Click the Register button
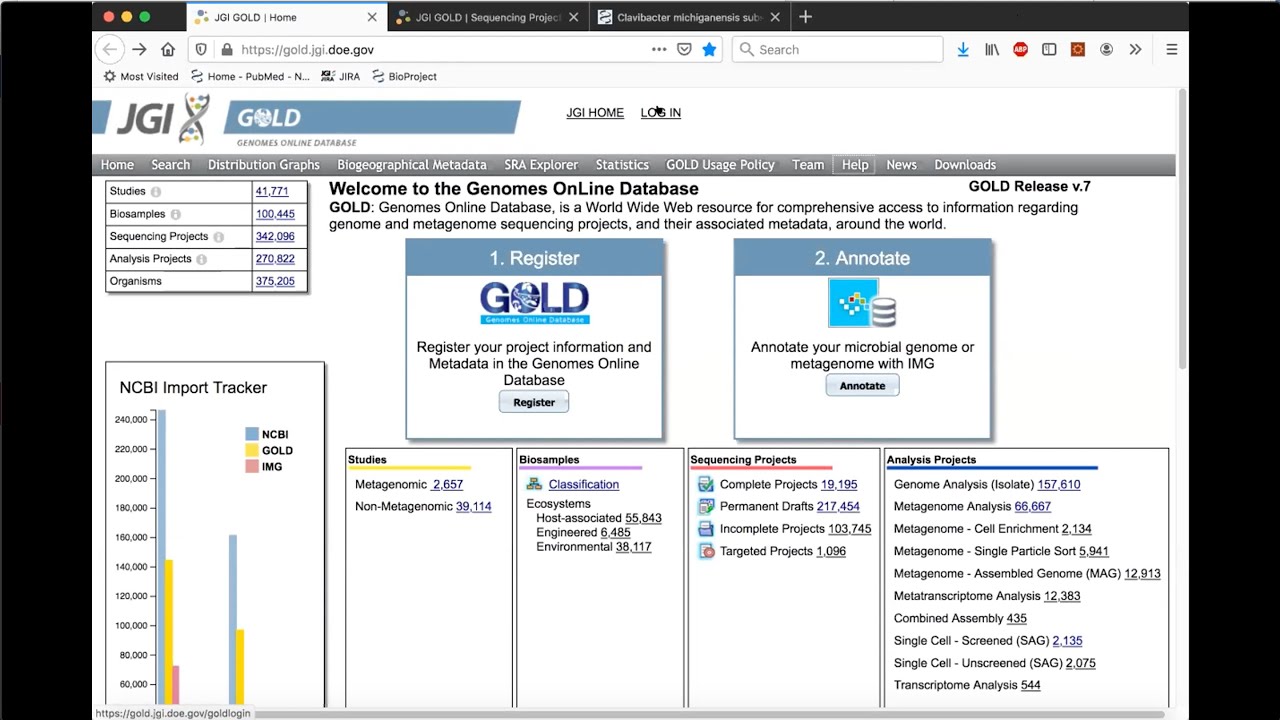Image resolution: width=1280 pixels, height=720 pixels. tap(534, 402)
